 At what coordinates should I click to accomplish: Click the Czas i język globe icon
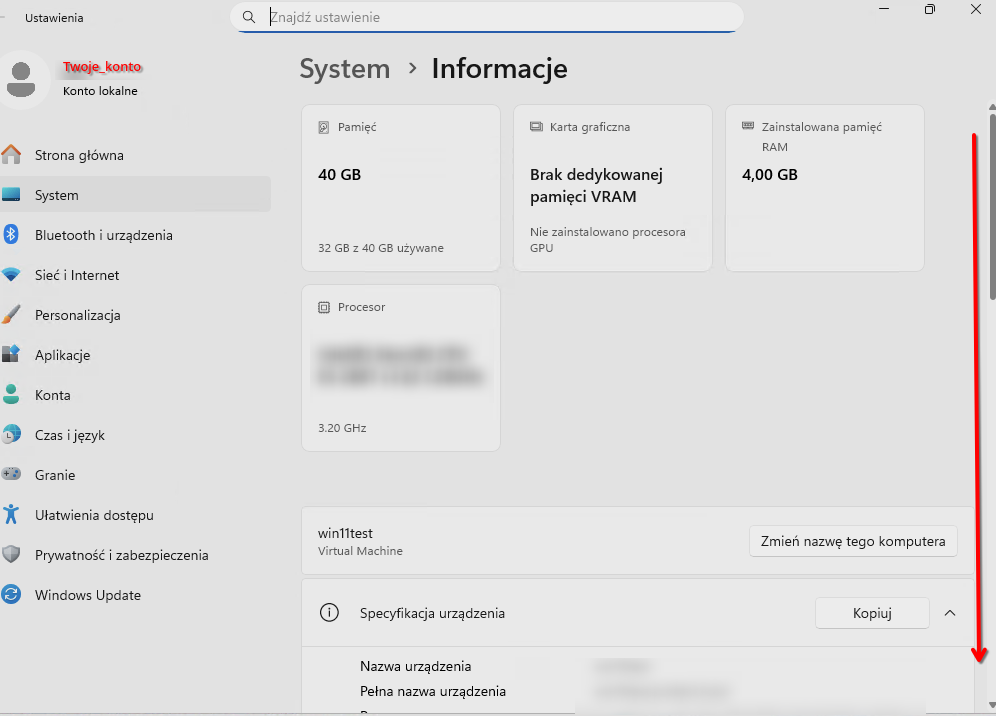click(11, 435)
